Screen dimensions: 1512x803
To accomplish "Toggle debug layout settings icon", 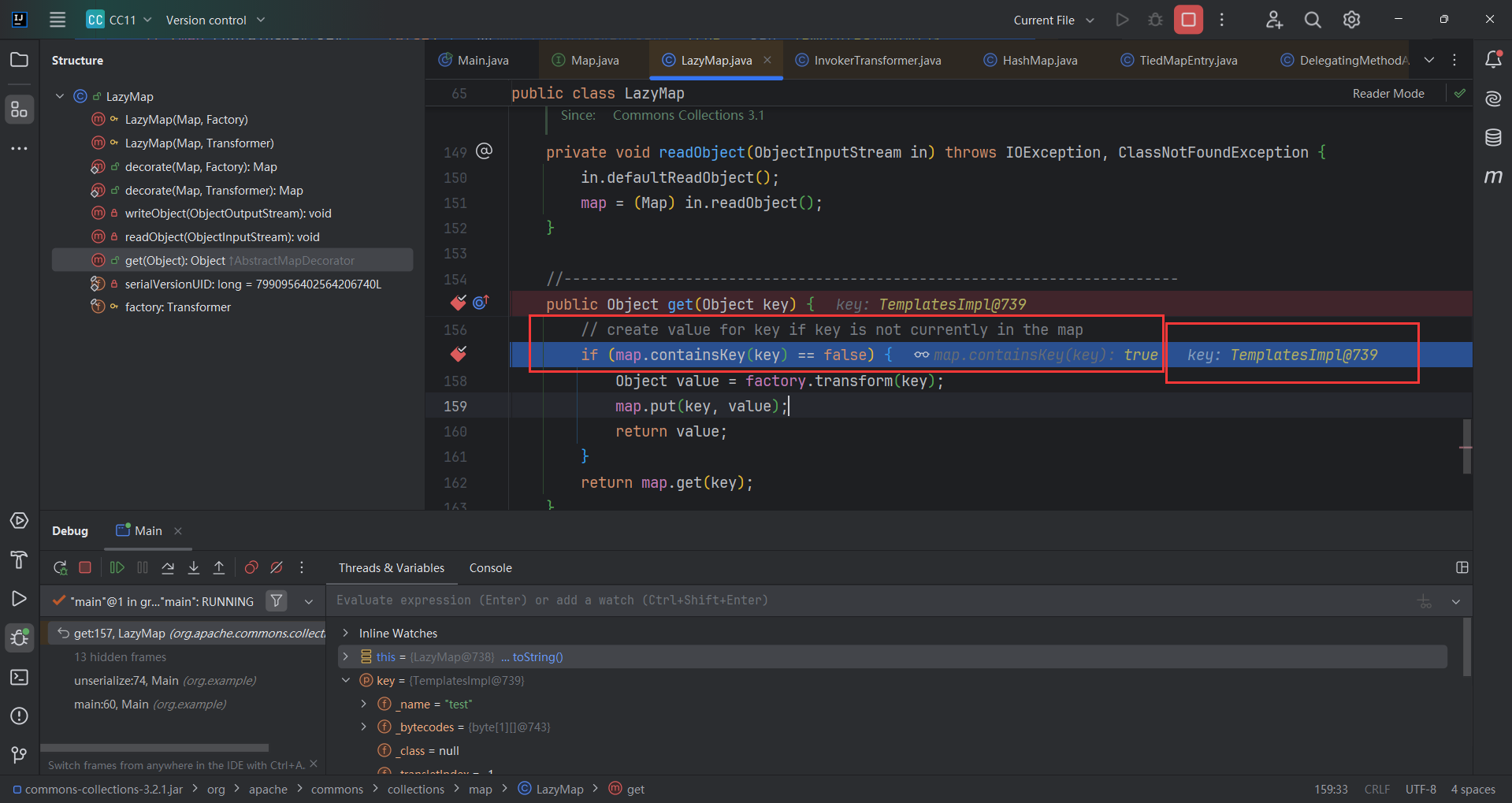I will coord(1462,567).
